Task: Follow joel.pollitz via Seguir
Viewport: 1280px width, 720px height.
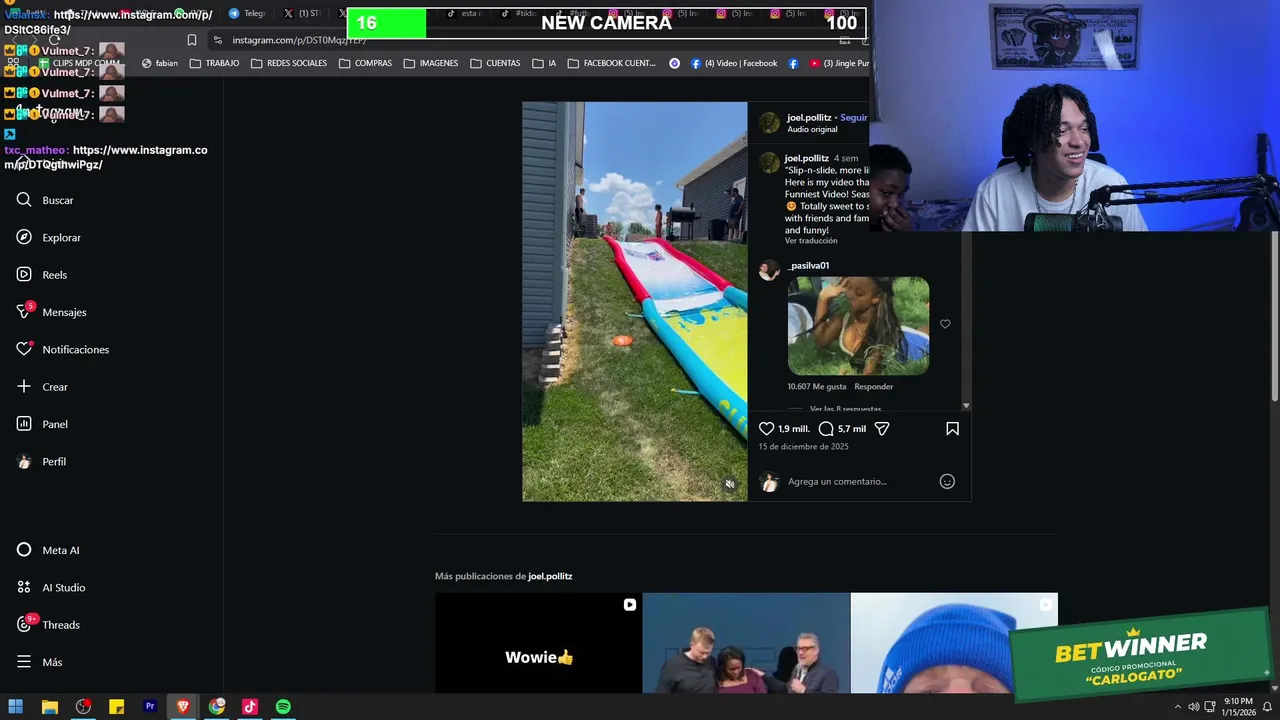Action: click(x=854, y=117)
